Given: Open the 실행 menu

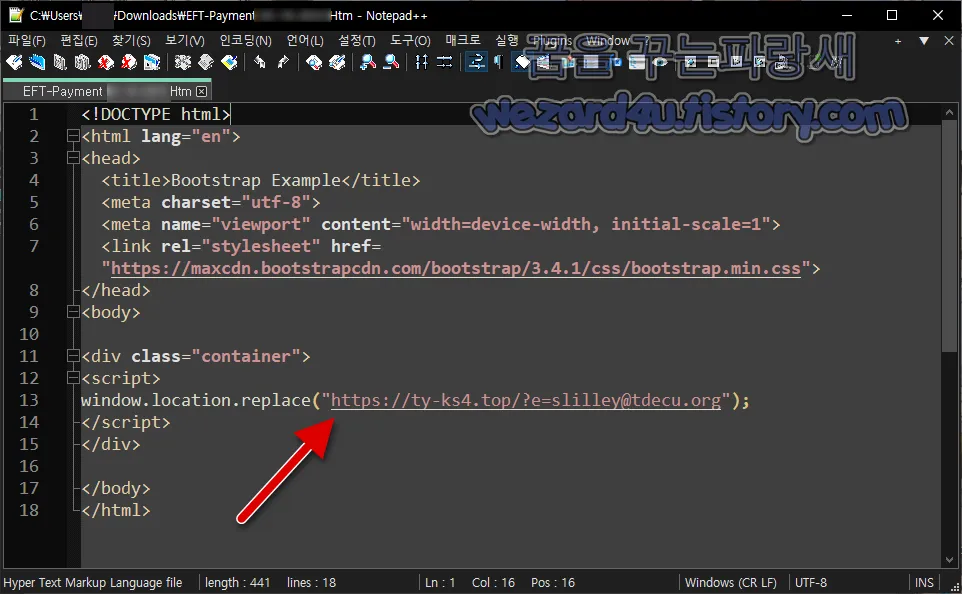Looking at the screenshot, I should click(507, 40).
